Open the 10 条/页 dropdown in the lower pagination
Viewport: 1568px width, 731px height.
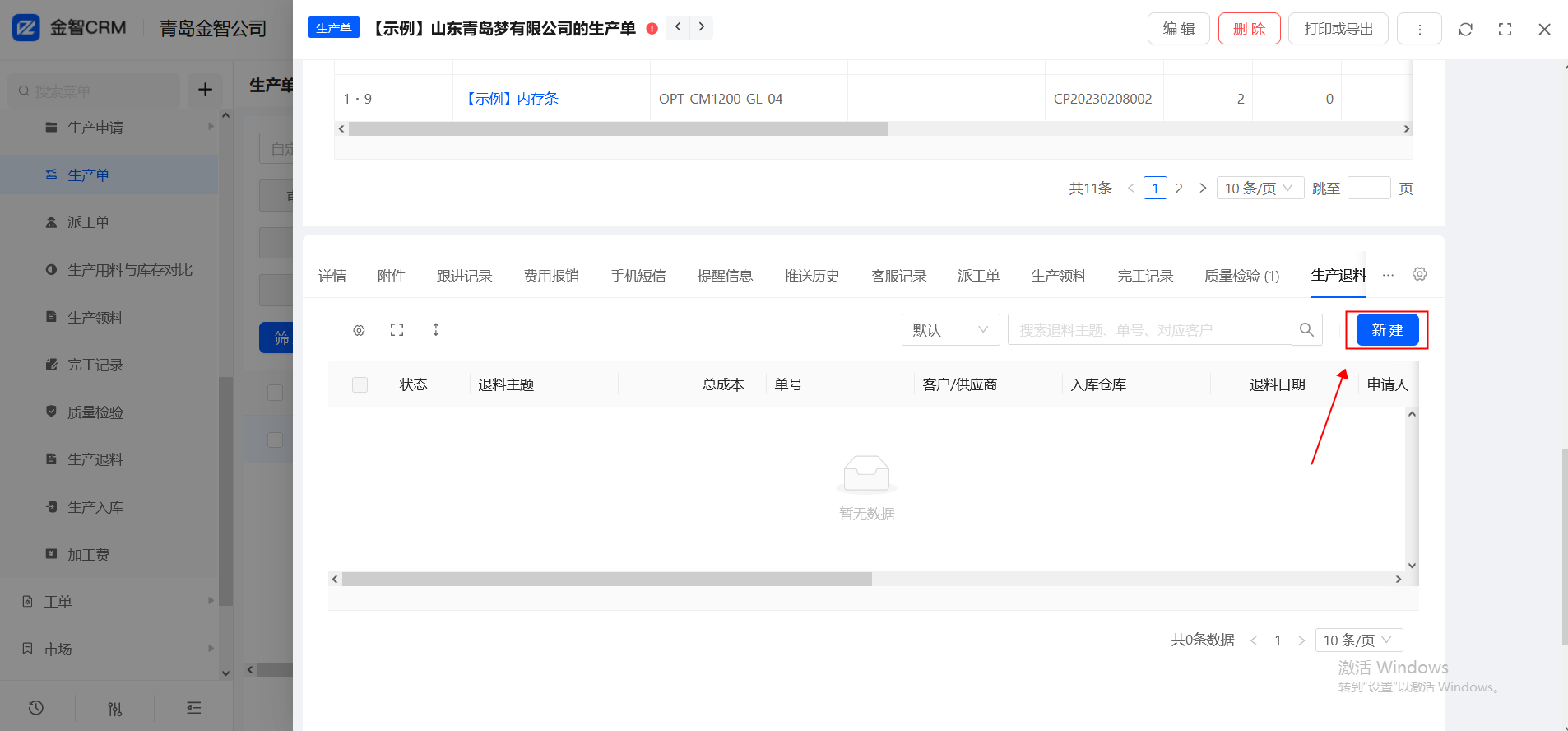click(1358, 640)
